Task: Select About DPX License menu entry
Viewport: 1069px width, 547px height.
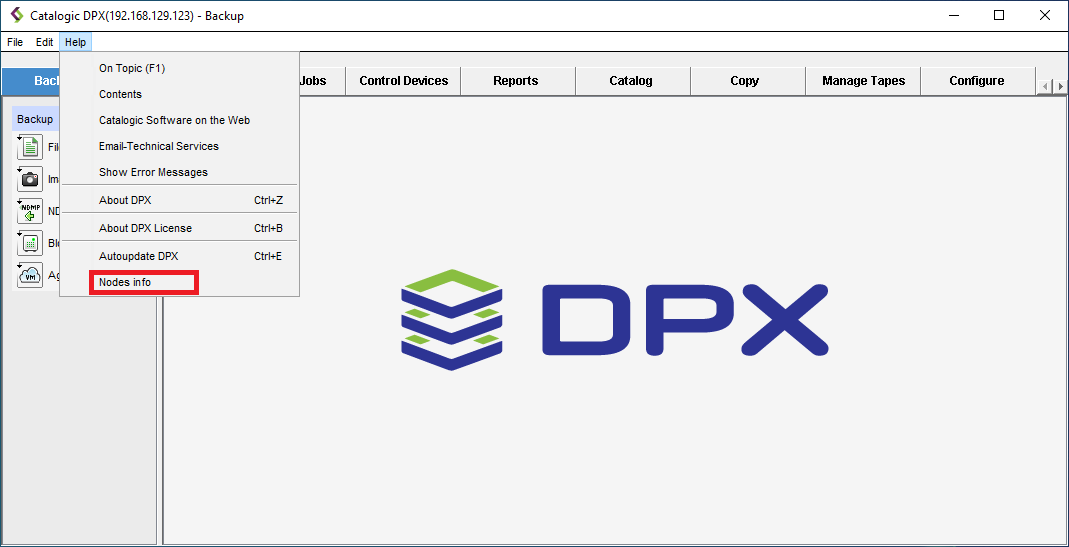Action: 145,228
